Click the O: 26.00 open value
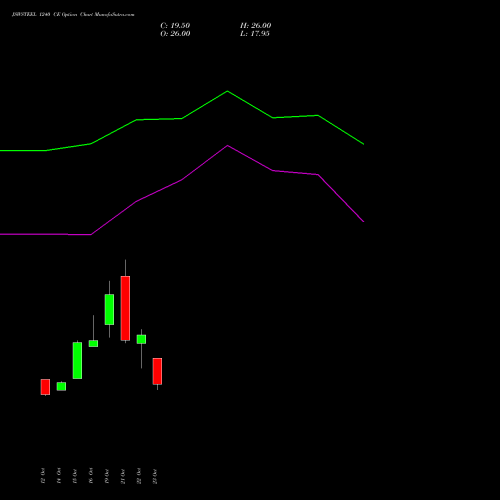 pos(175,33)
